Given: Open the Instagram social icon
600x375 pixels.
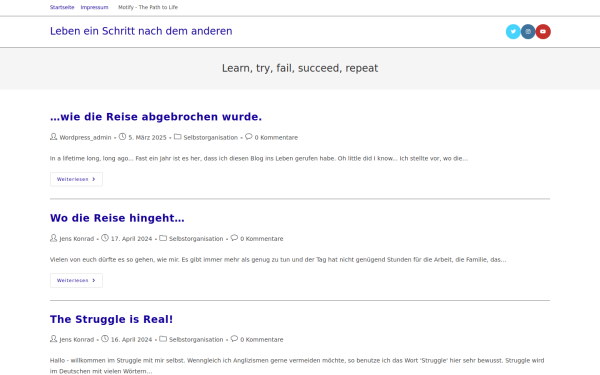Looking at the screenshot, I should click(x=528, y=32).
